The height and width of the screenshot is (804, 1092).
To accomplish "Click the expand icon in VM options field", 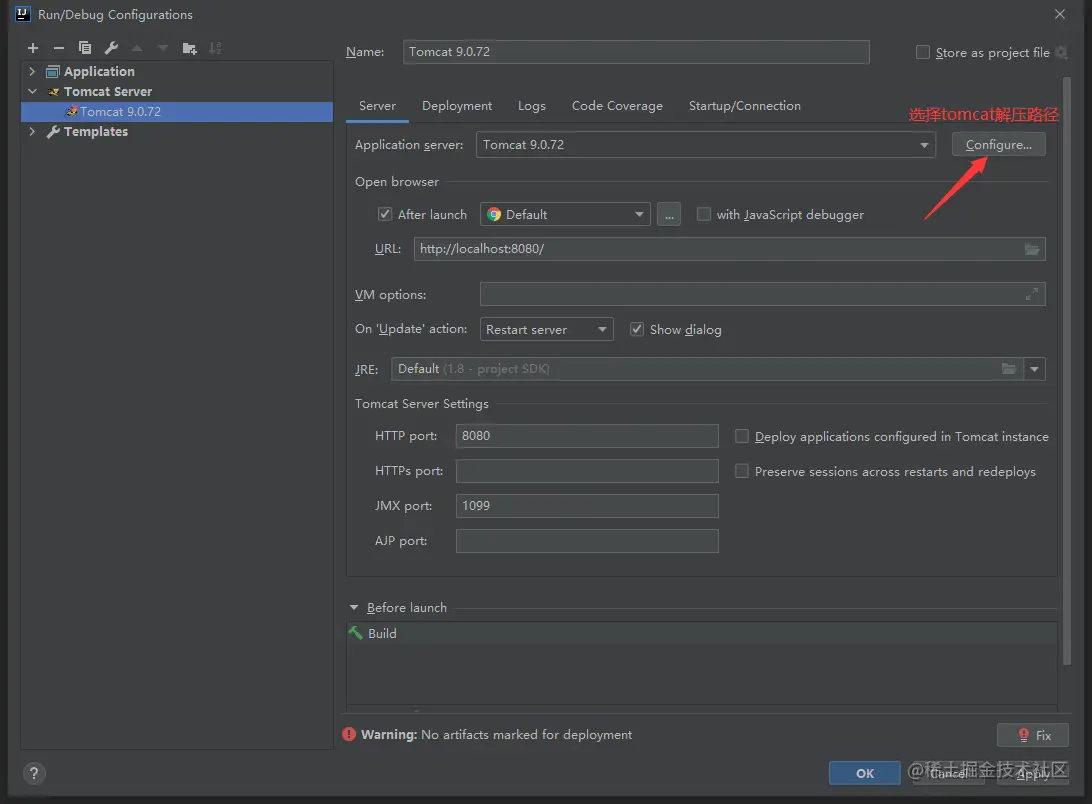I will 1031,295.
